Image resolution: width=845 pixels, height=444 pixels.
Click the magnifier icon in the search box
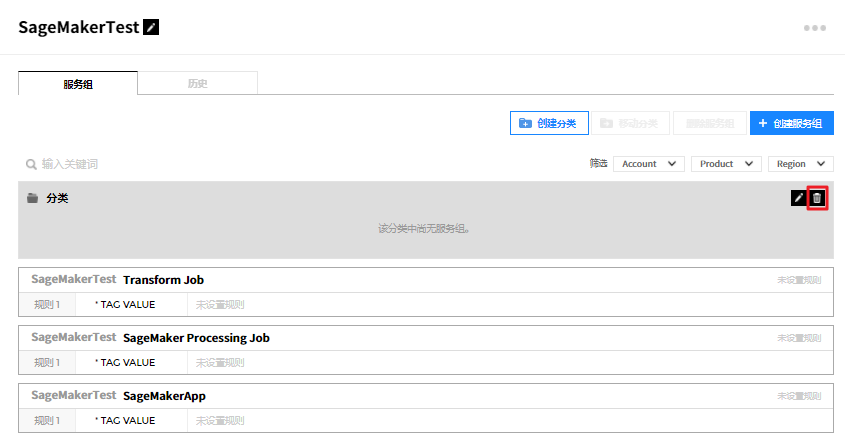tap(32, 164)
